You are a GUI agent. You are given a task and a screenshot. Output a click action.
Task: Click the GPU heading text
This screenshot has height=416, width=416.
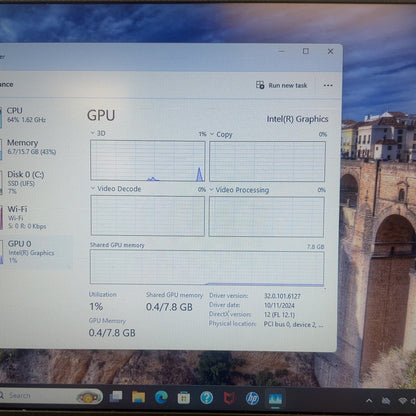pyautogui.click(x=101, y=115)
